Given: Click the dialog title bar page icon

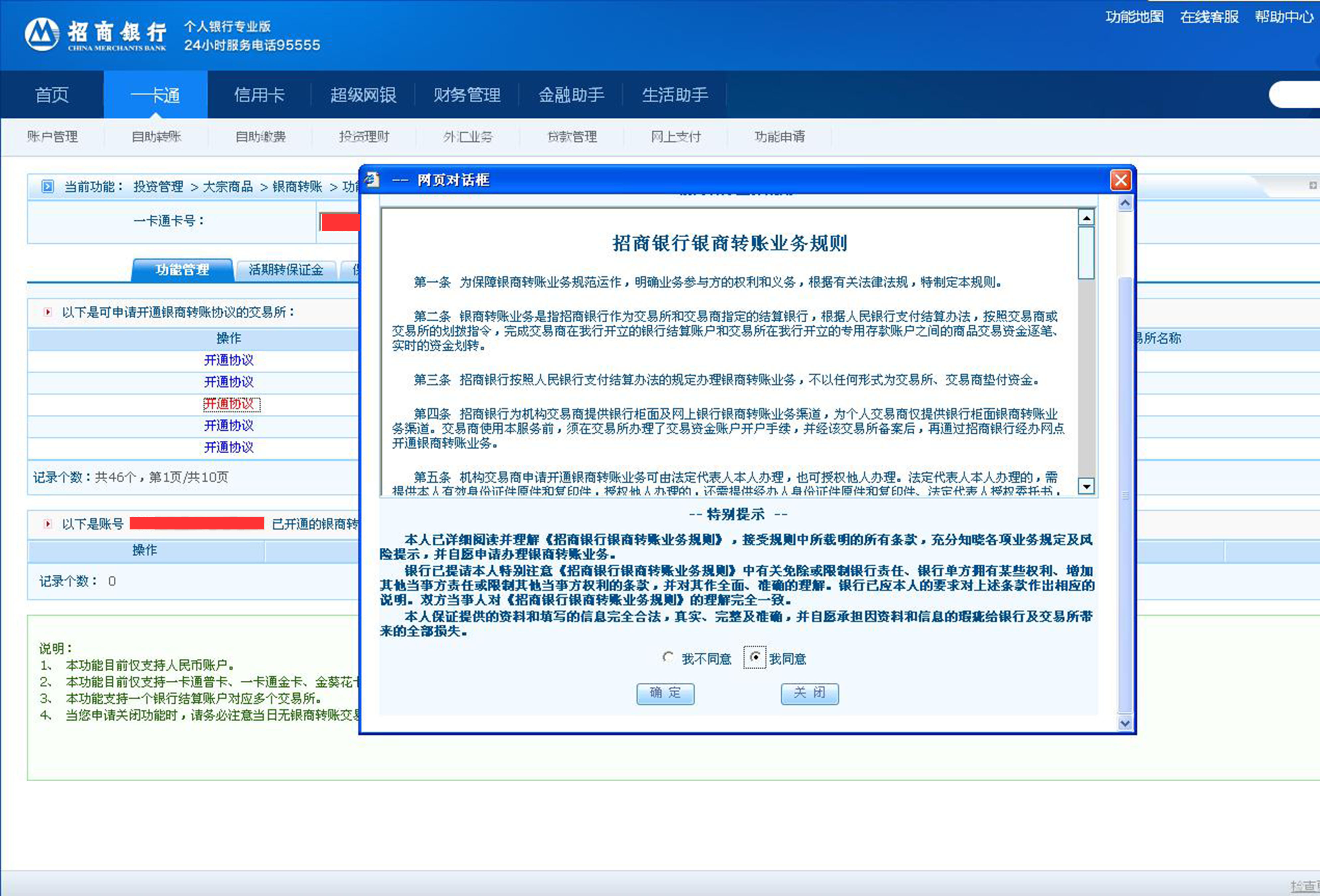Looking at the screenshot, I should coord(372,179).
